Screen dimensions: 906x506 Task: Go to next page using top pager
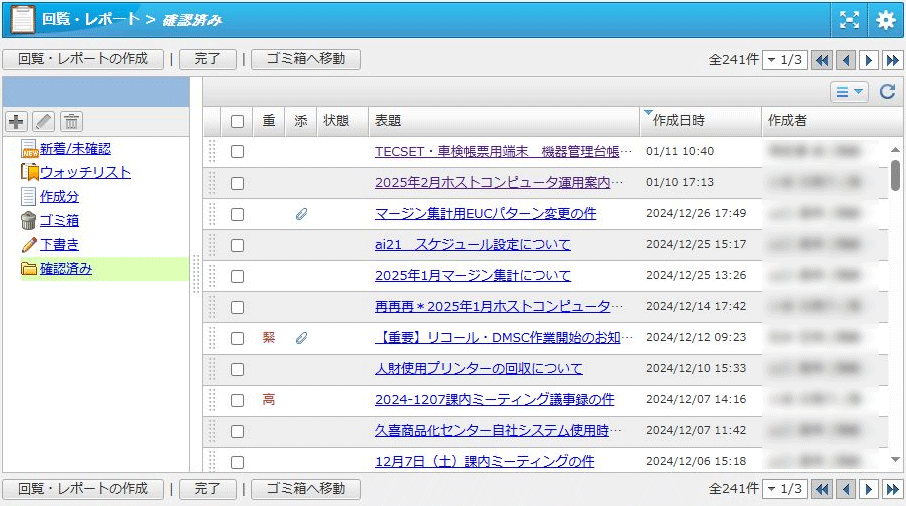[869, 60]
